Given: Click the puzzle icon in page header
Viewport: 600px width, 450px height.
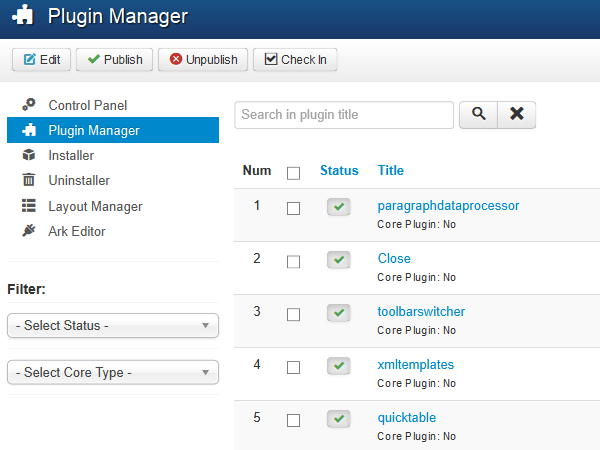Looking at the screenshot, I should tap(24, 18).
